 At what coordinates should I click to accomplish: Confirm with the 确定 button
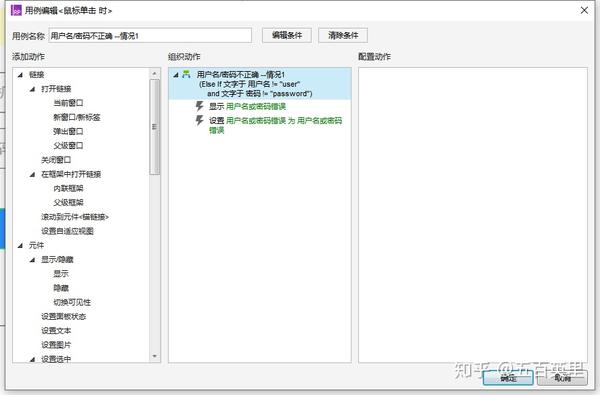point(508,378)
